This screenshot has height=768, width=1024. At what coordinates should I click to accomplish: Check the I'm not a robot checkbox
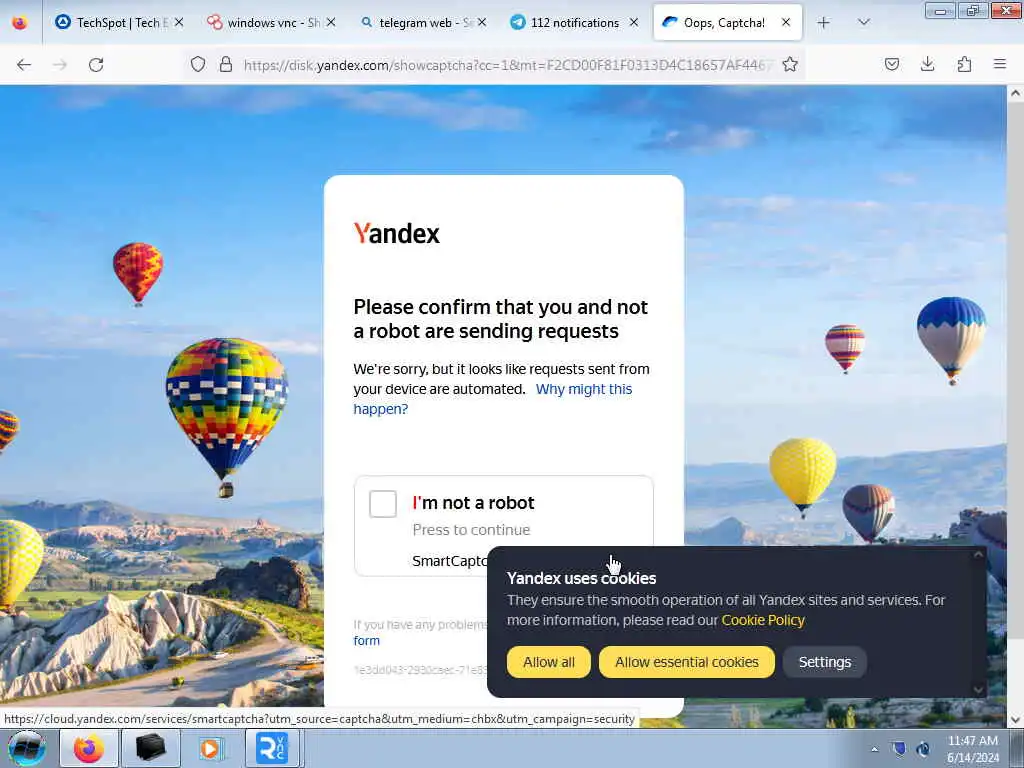[x=383, y=504]
